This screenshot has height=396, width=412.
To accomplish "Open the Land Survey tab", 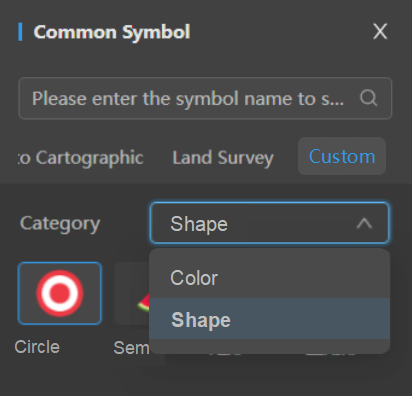I will coord(223,157).
